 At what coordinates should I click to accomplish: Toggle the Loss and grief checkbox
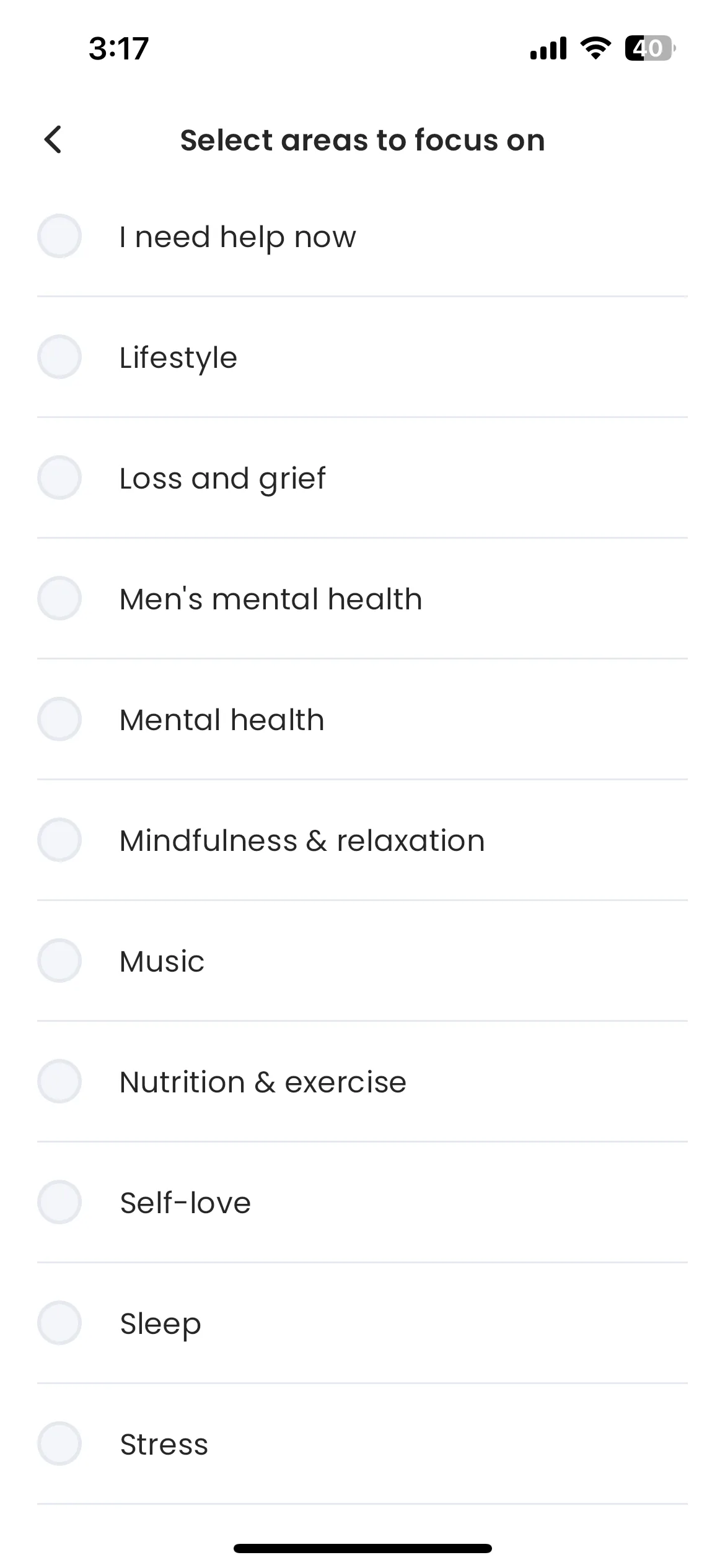click(x=59, y=477)
